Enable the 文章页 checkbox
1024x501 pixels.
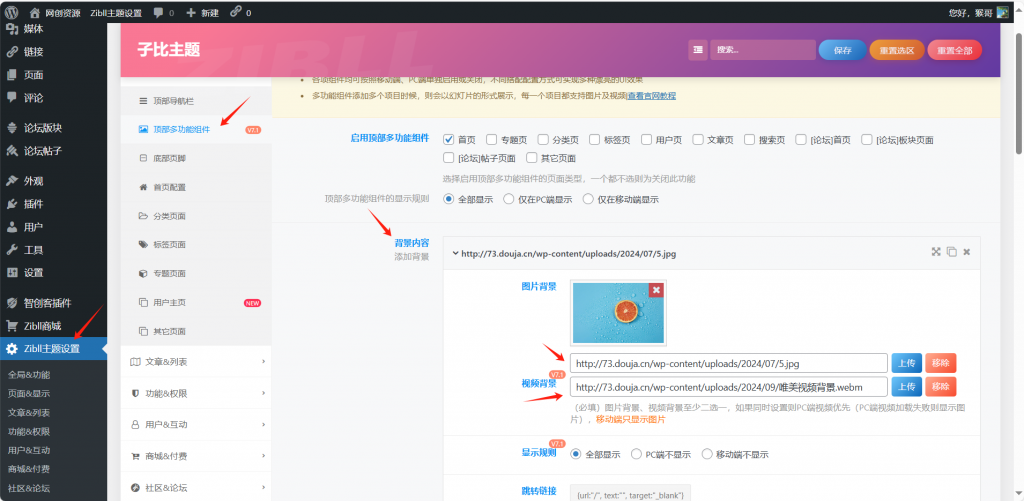pyautogui.click(x=698, y=139)
